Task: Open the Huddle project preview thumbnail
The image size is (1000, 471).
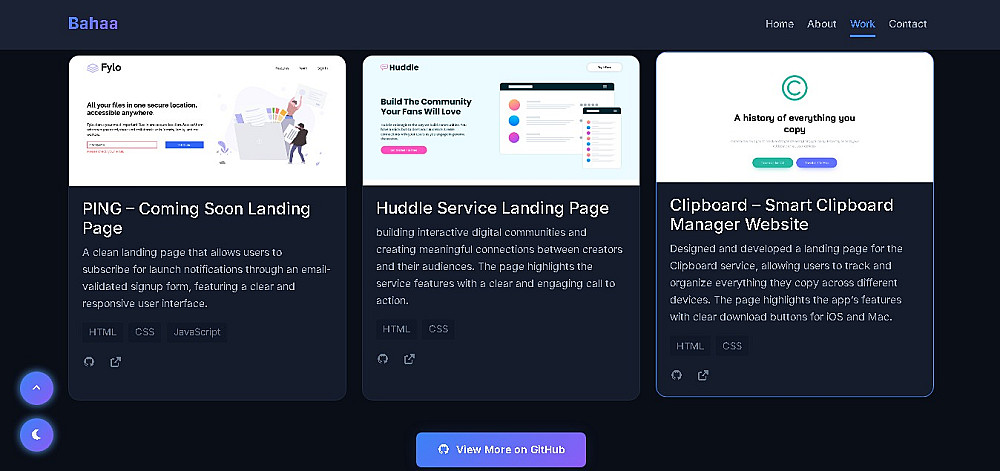Action: (x=501, y=120)
